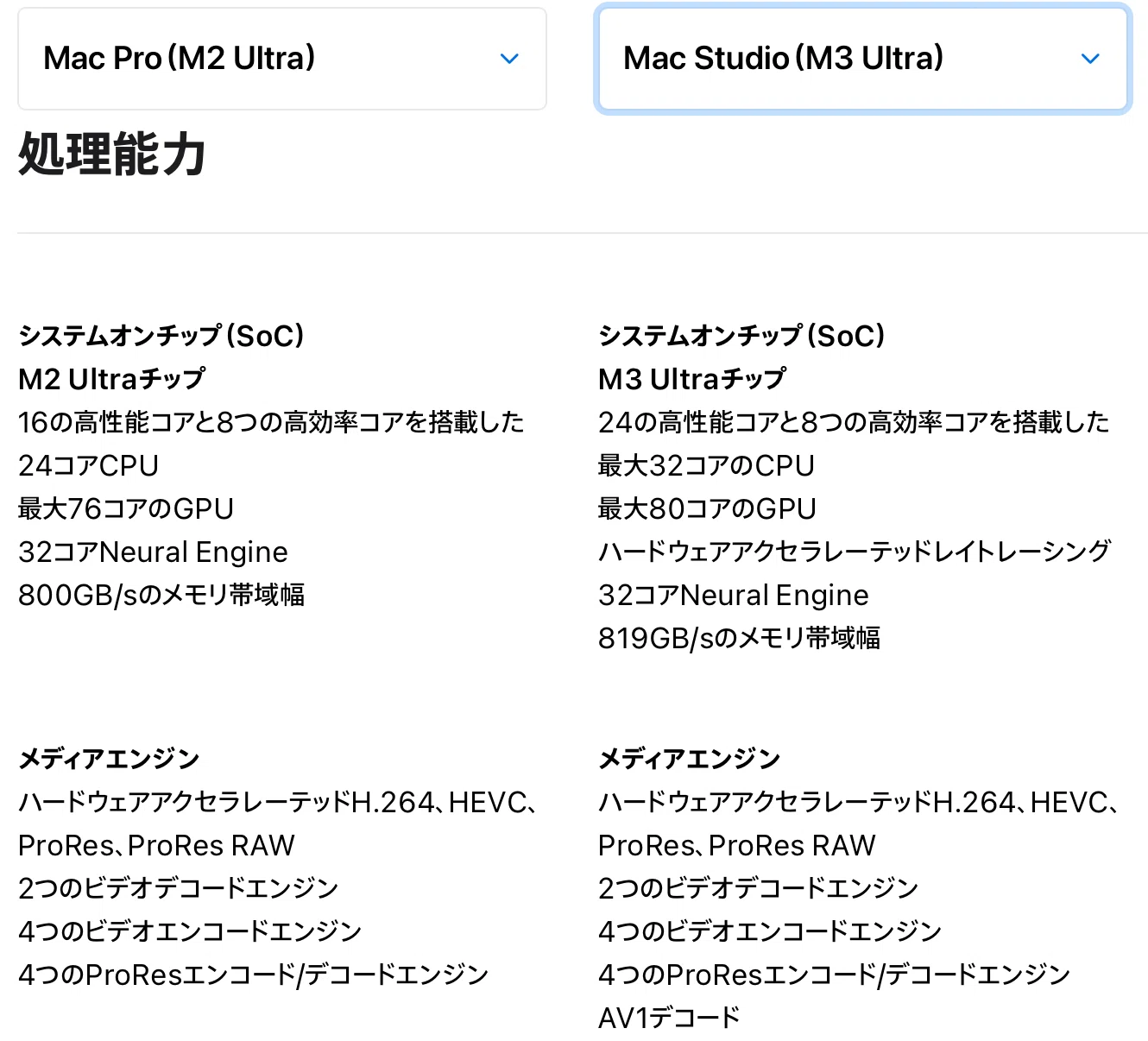Image resolution: width=1148 pixels, height=1041 pixels.
Task: Click the 800GB/sのメモリ帯域幅 text
Action: click(x=161, y=595)
